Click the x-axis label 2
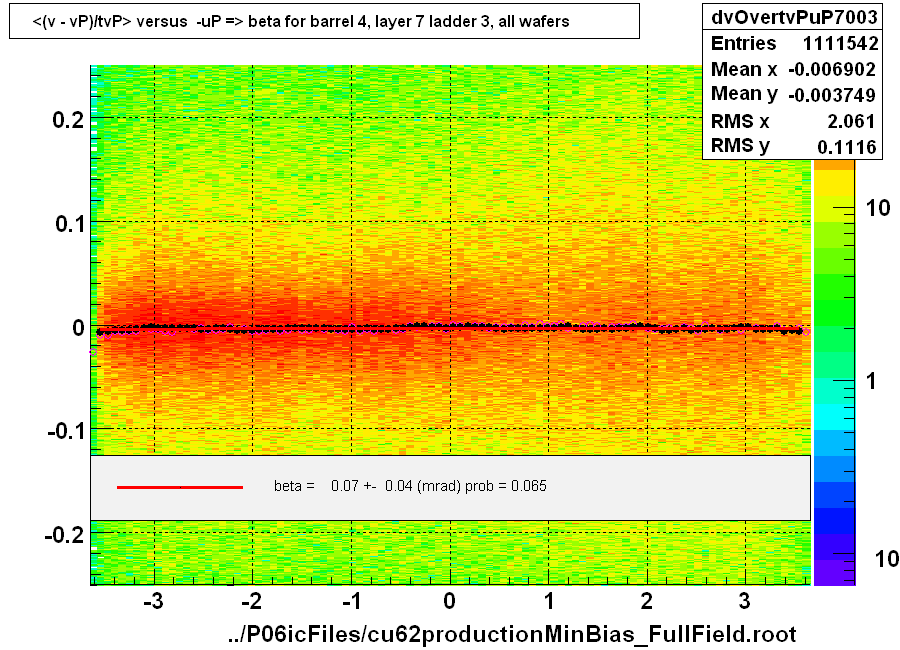Viewport: 900px width, 650px height. (647, 601)
